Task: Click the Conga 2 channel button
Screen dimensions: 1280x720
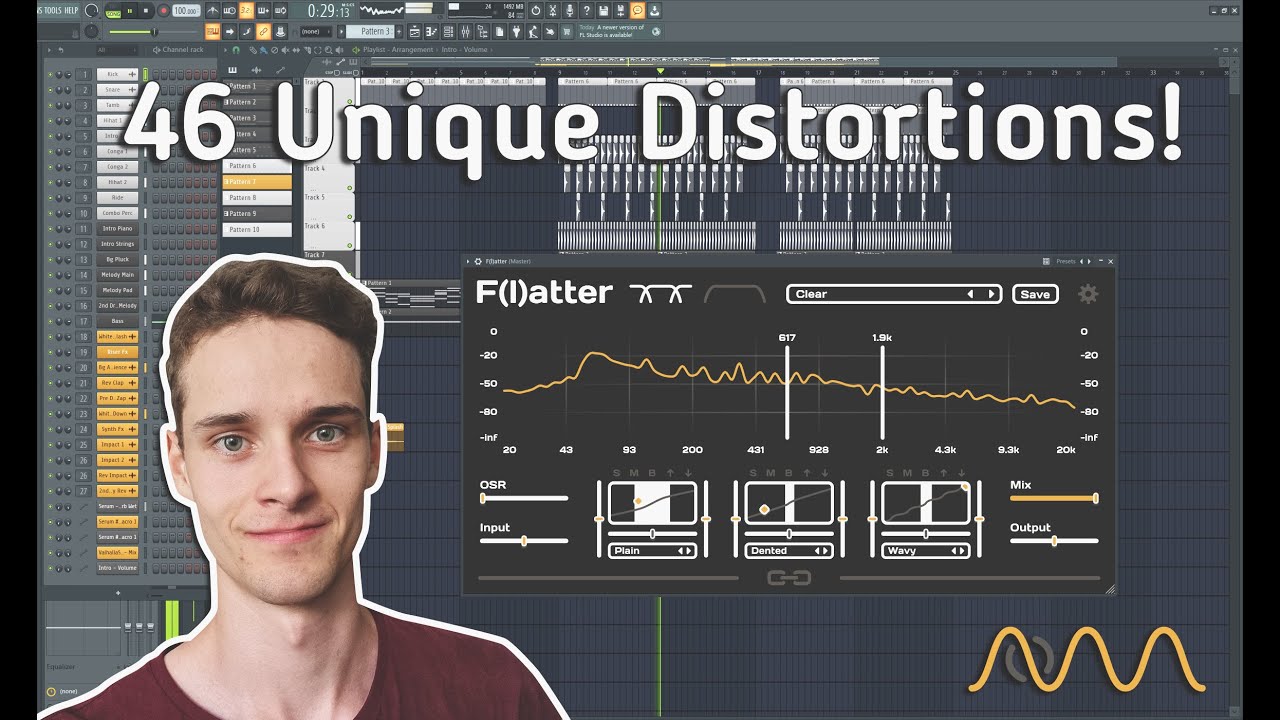Action: coord(118,167)
